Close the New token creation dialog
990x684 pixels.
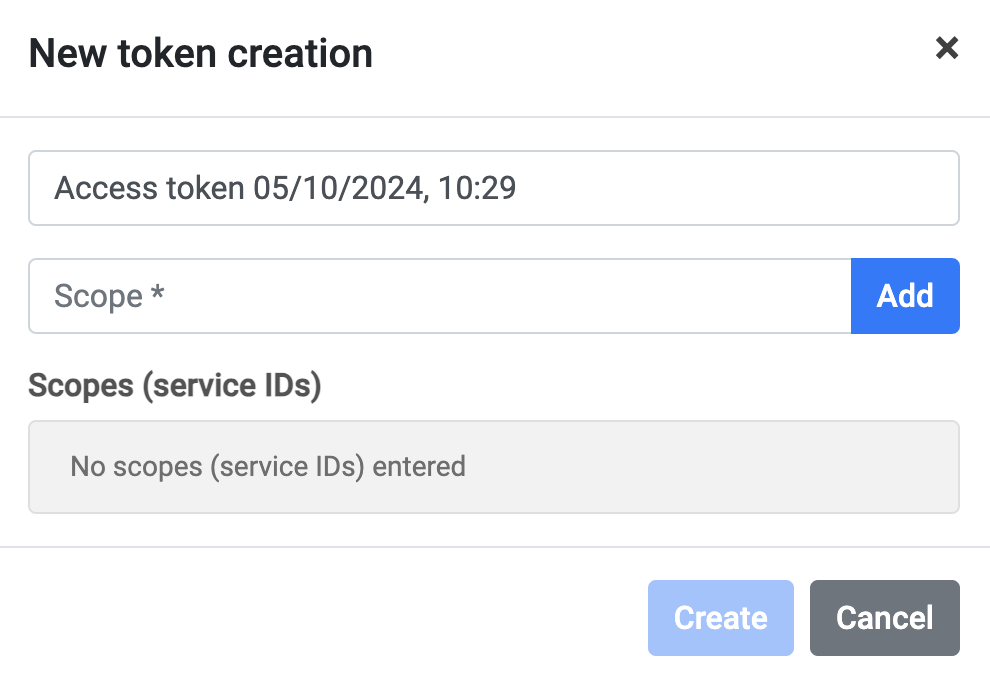tap(946, 48)
